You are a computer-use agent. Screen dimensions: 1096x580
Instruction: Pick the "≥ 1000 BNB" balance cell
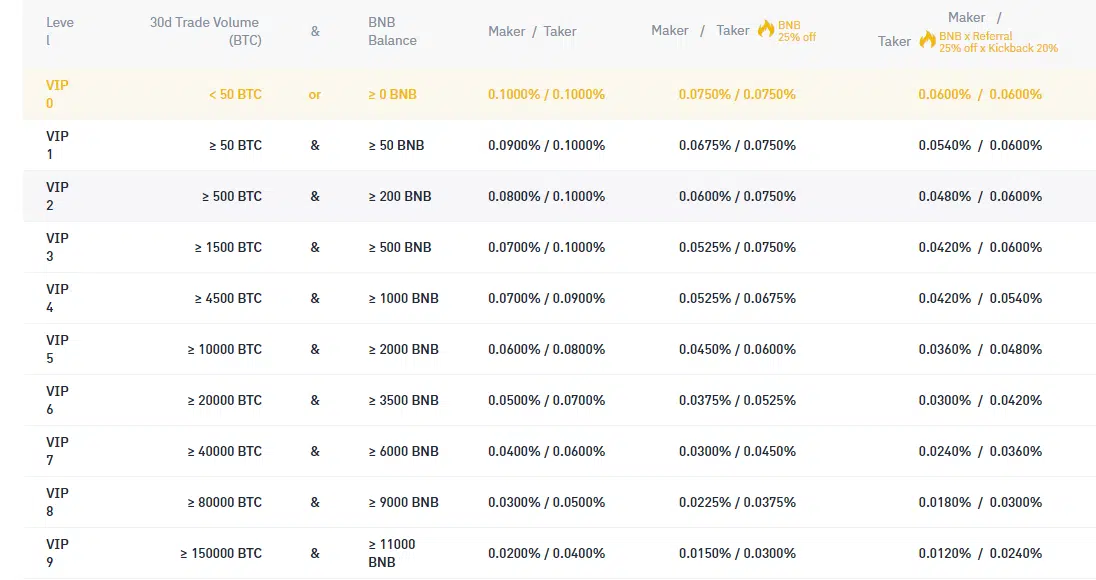[403, 298]
